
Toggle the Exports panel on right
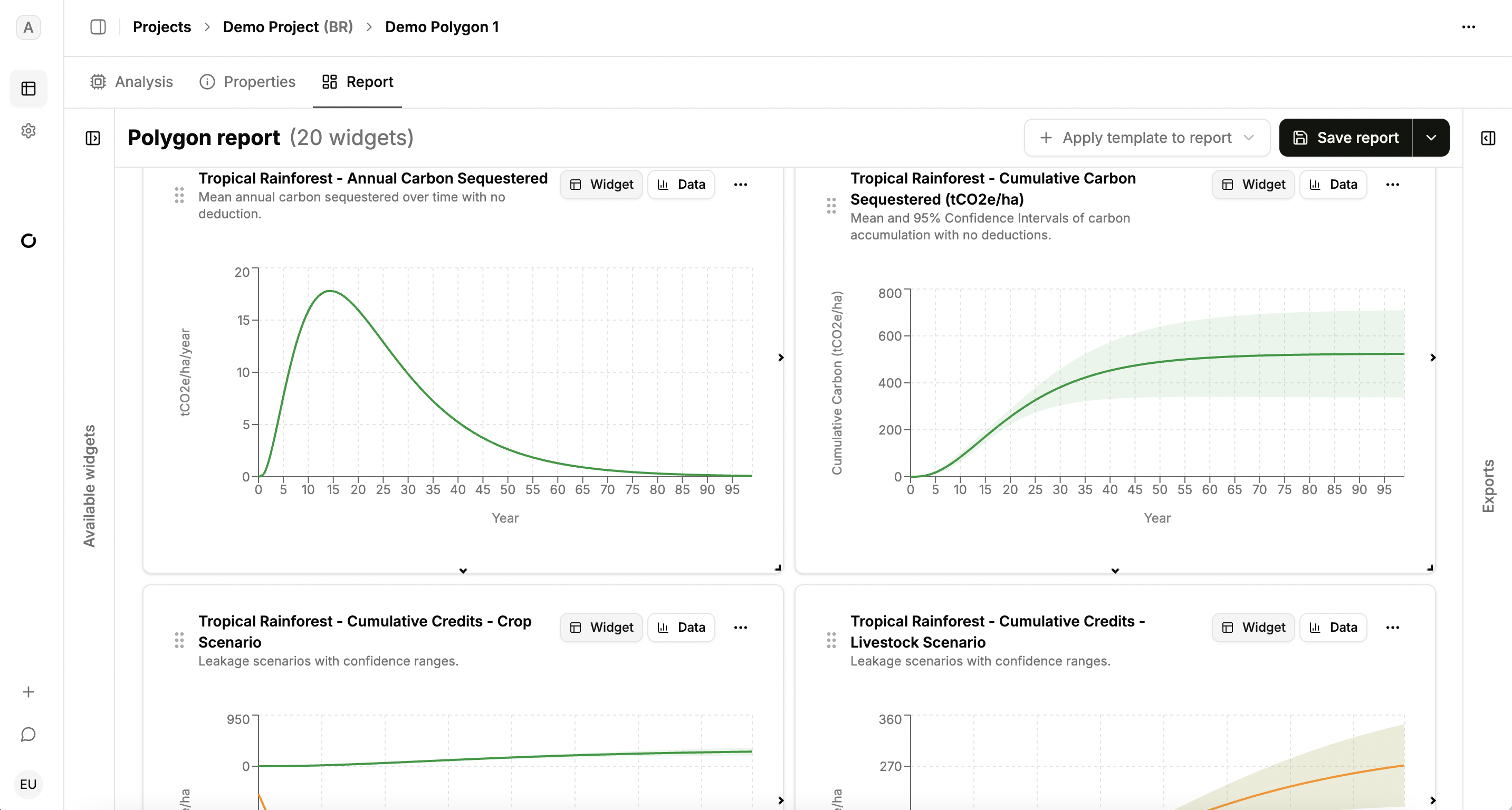[x=1488, y=138]
